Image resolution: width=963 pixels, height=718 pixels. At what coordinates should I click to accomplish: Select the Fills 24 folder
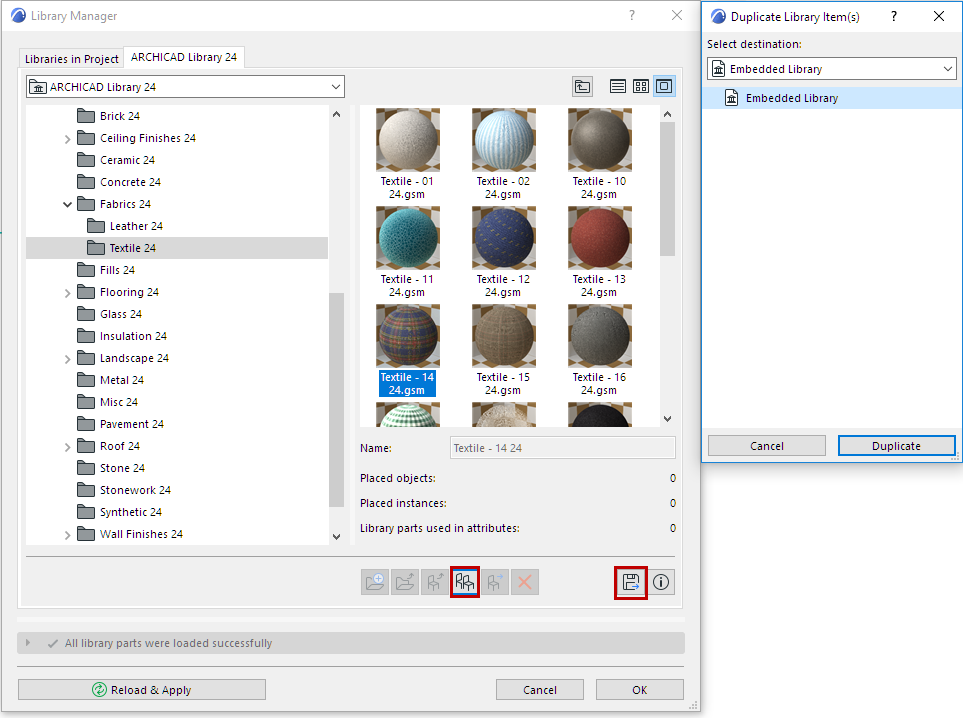point(106,270)
